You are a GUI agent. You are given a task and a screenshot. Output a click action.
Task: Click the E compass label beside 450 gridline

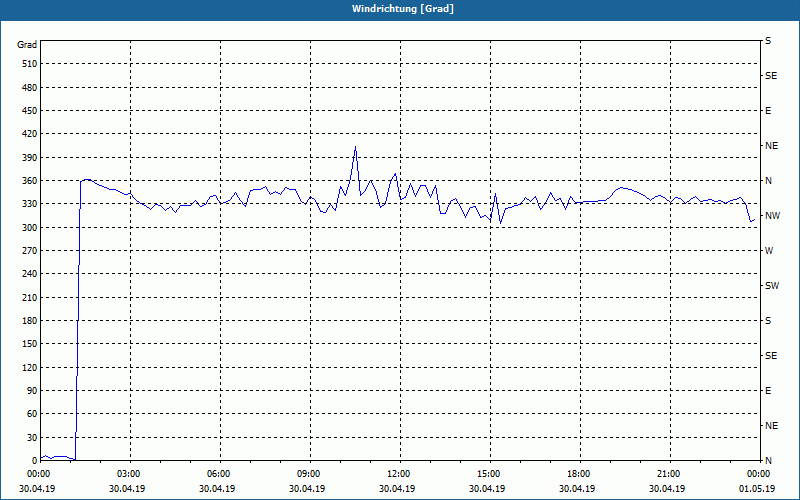pyautogui.click(x=768, y=111)
